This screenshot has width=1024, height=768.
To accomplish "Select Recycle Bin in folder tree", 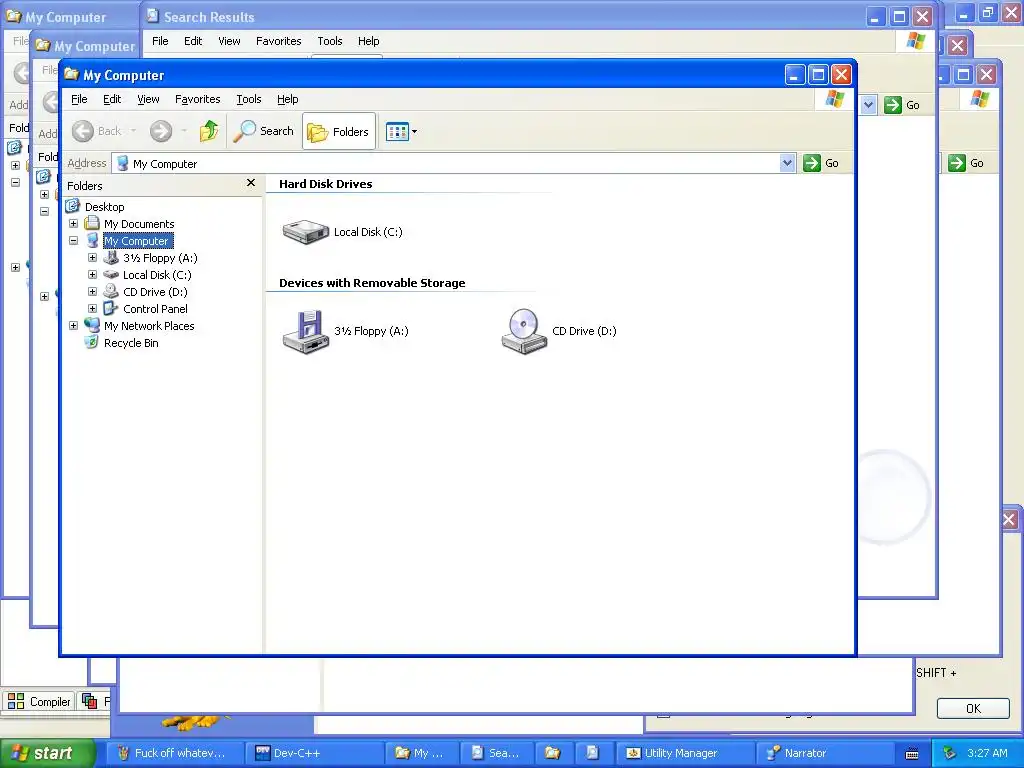I will pyautogui.click(x=131, y=343).
